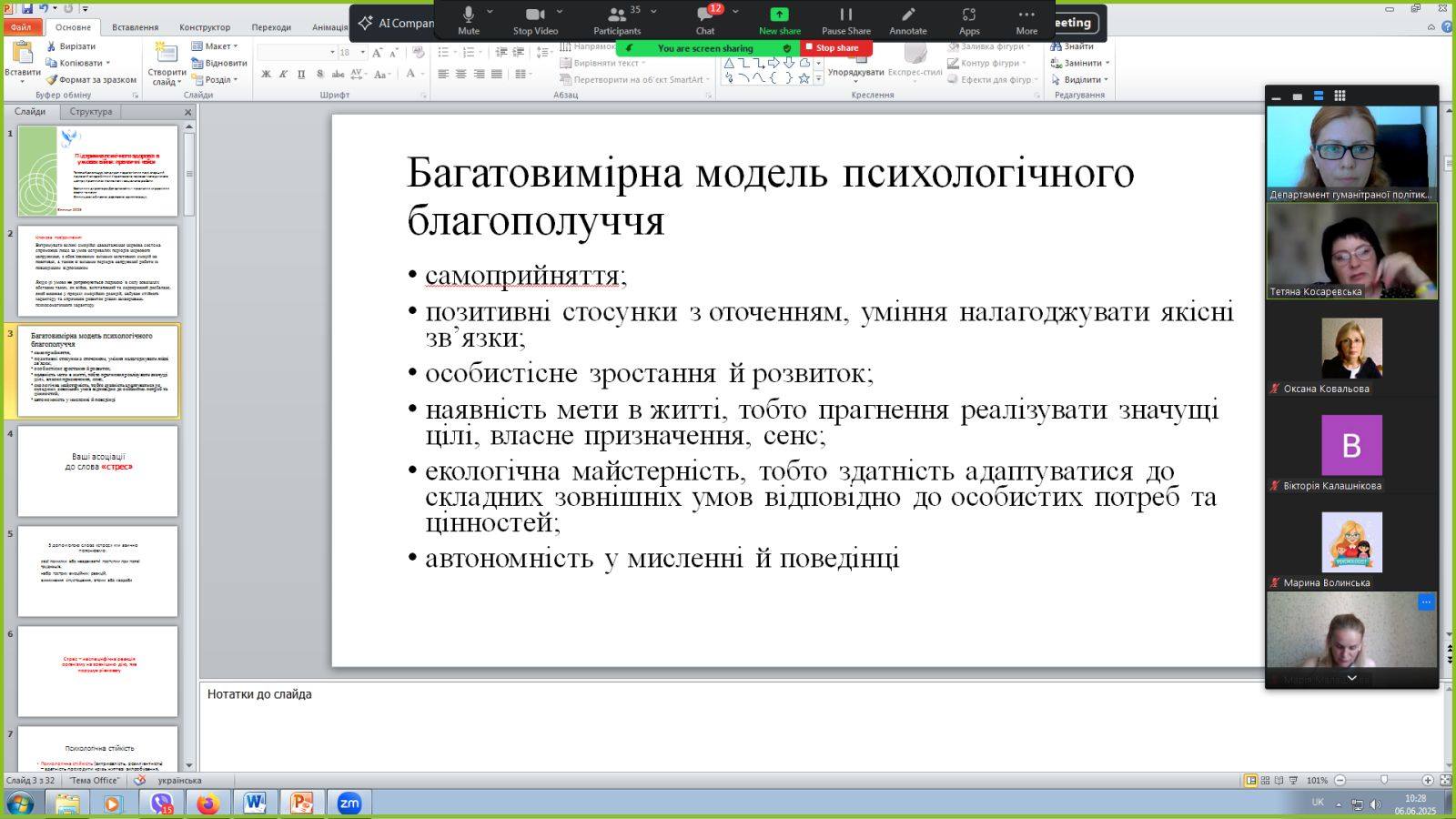Open the Макет (Layout) dropdown

[215, 46]
